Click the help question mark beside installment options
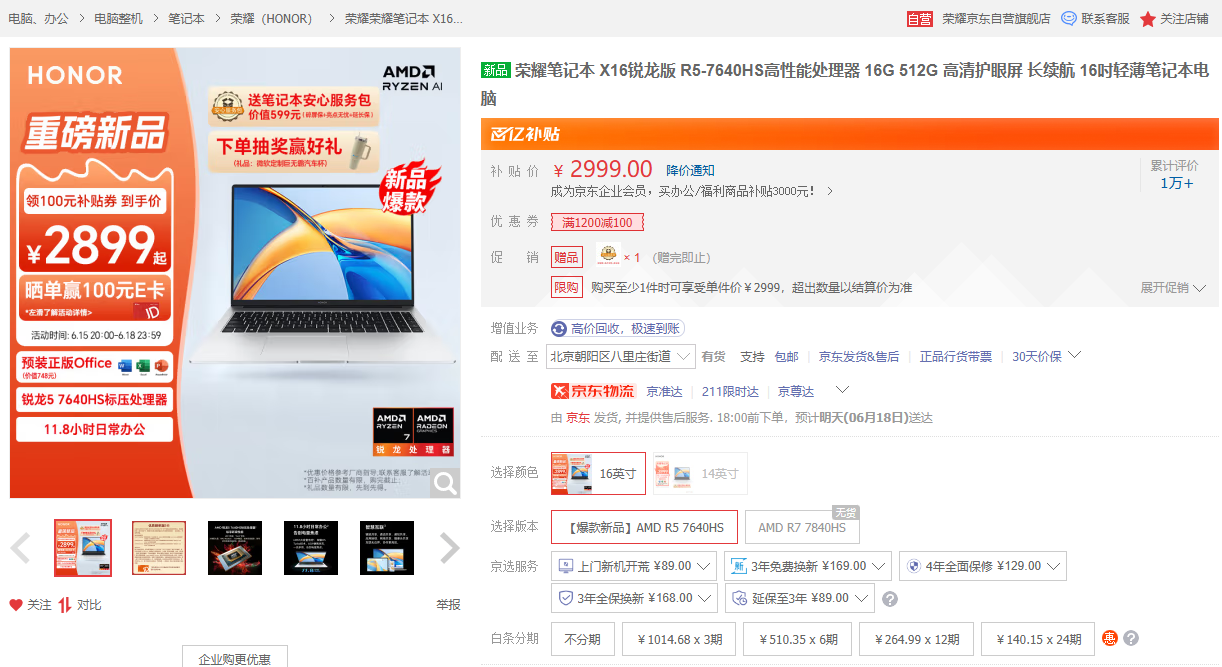The width and height of the screenshot is (1222, 667). tap(1131, 639)
